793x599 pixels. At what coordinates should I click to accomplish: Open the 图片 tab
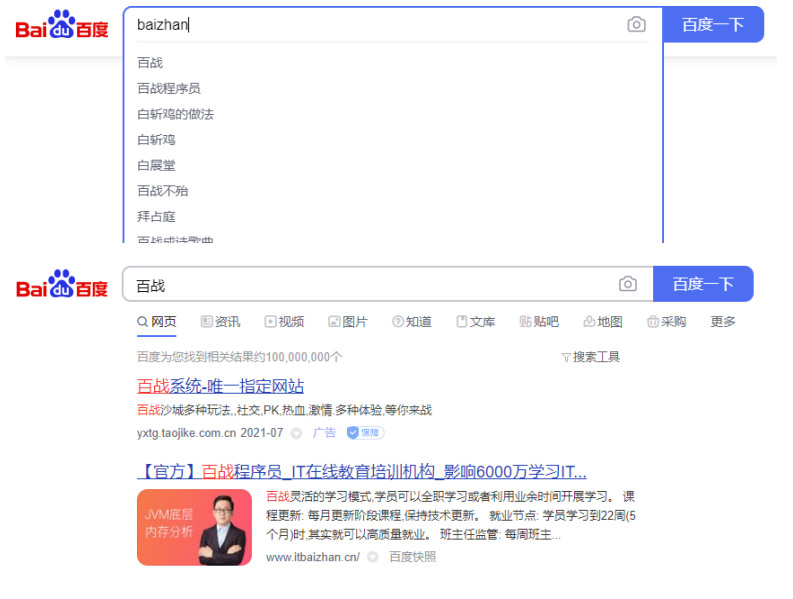click(x=348, y=322)
